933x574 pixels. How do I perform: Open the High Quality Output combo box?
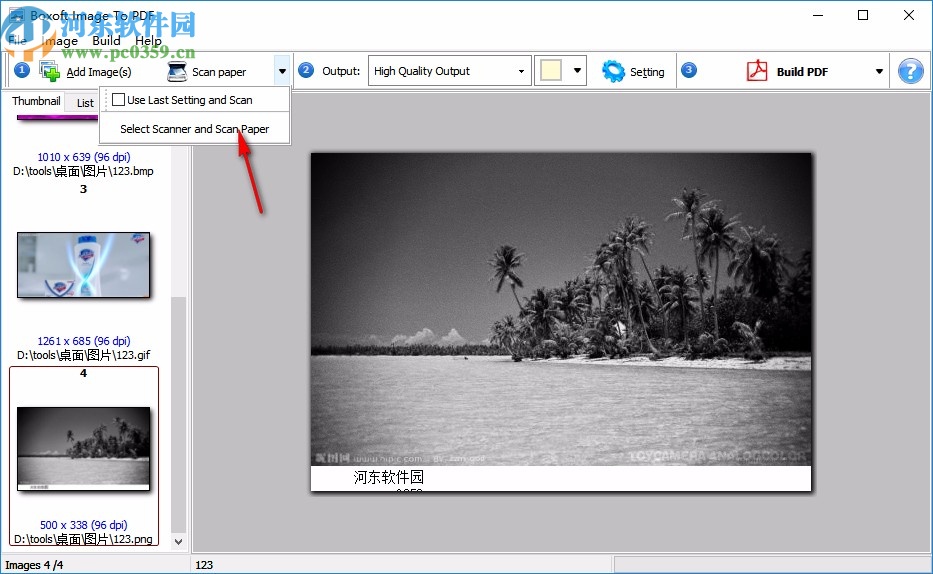click(x=449, y=71)
